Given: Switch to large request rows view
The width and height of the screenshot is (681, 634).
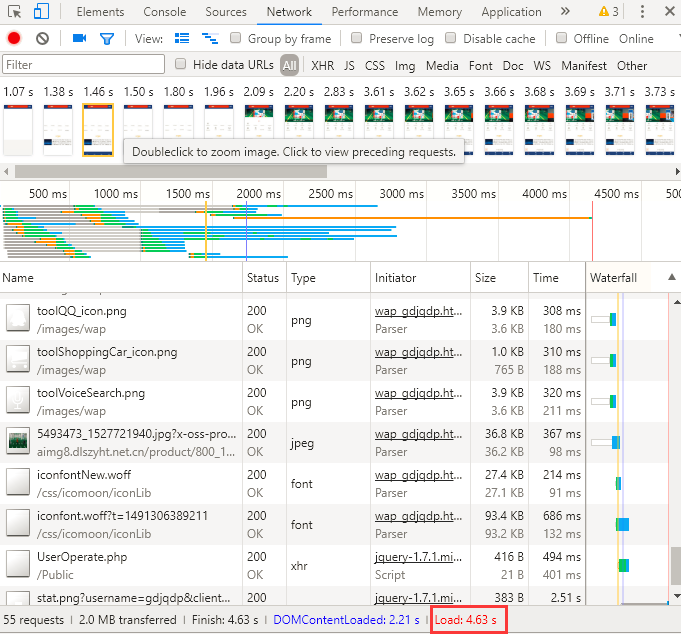Looking at the screenshot, I should 182,39.
